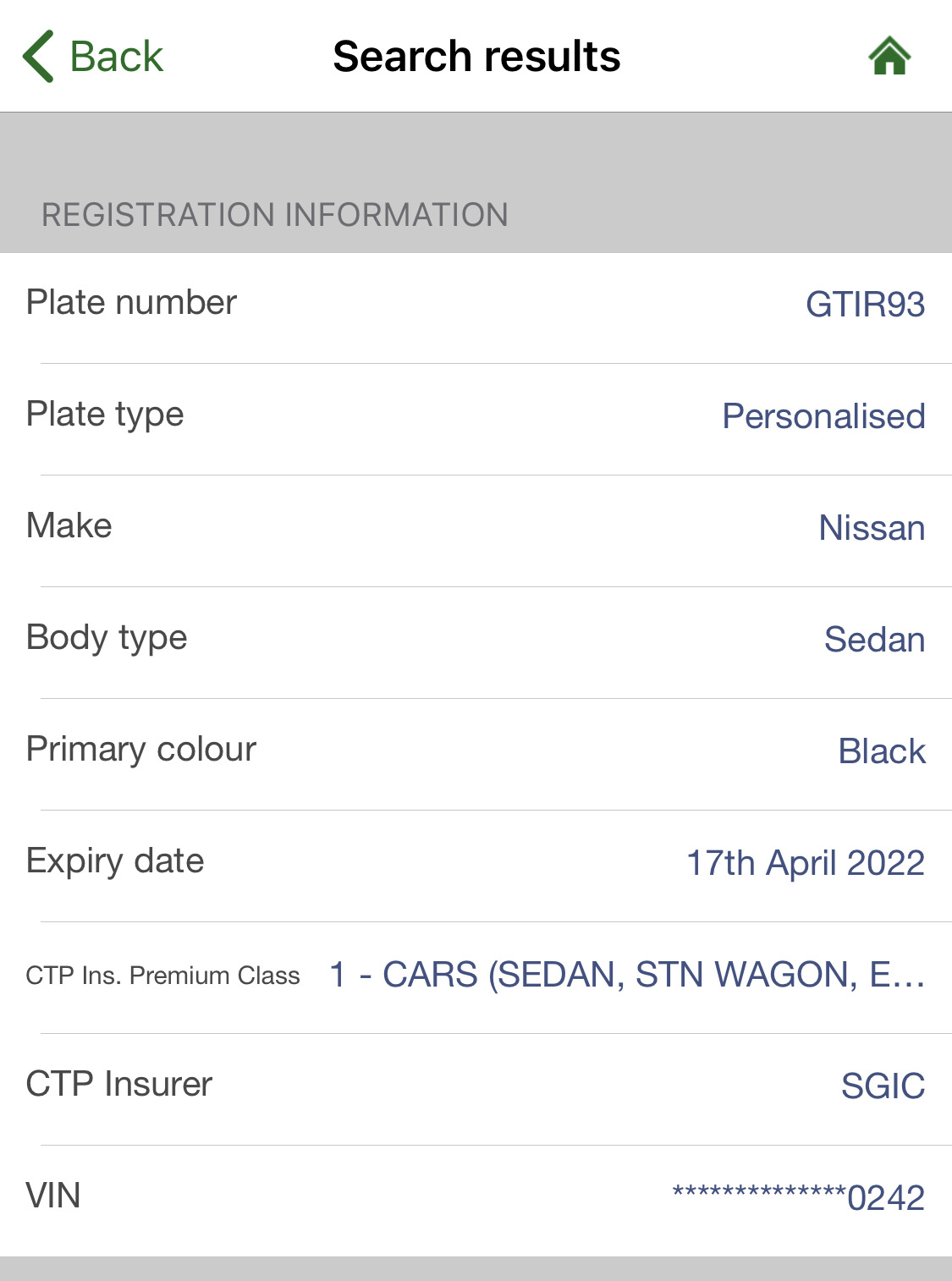Select the Body type label
952x1281 pixels.
pyautogui.click(x=107, y=638)
